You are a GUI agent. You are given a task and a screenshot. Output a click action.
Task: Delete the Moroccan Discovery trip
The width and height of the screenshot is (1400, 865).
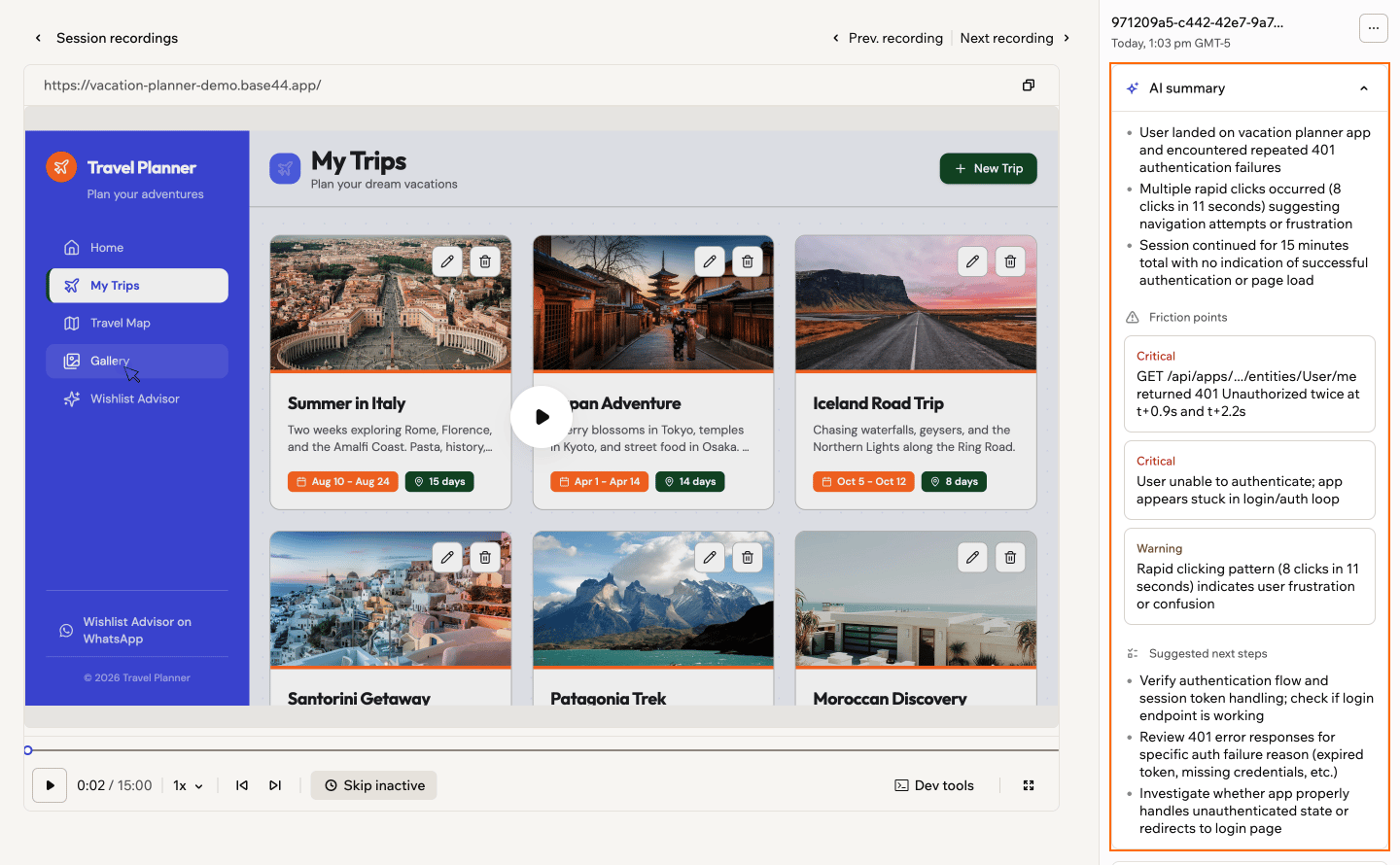point(1010,558)
